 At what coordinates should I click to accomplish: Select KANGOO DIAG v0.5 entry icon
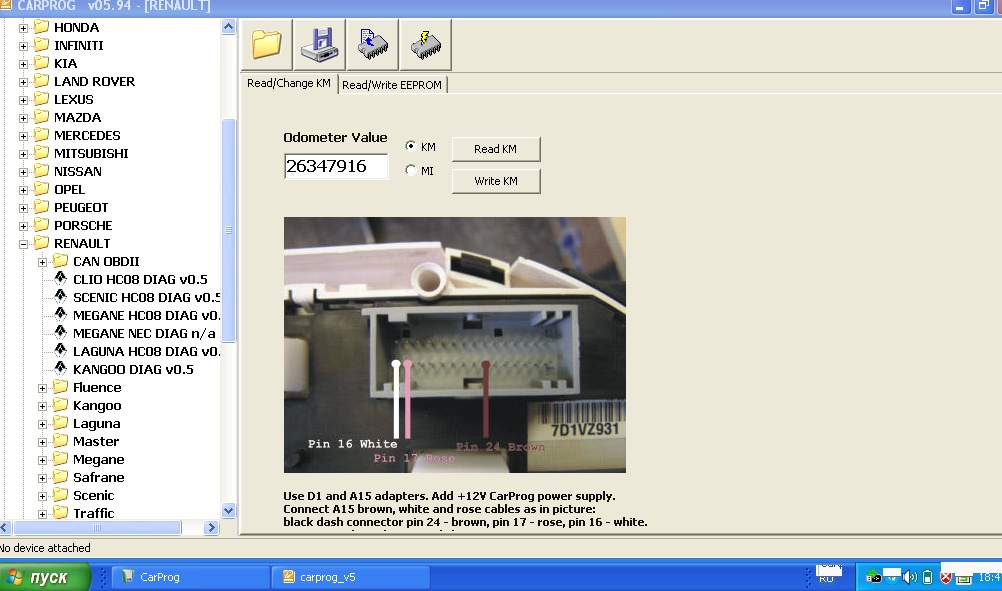click(61, 368)
